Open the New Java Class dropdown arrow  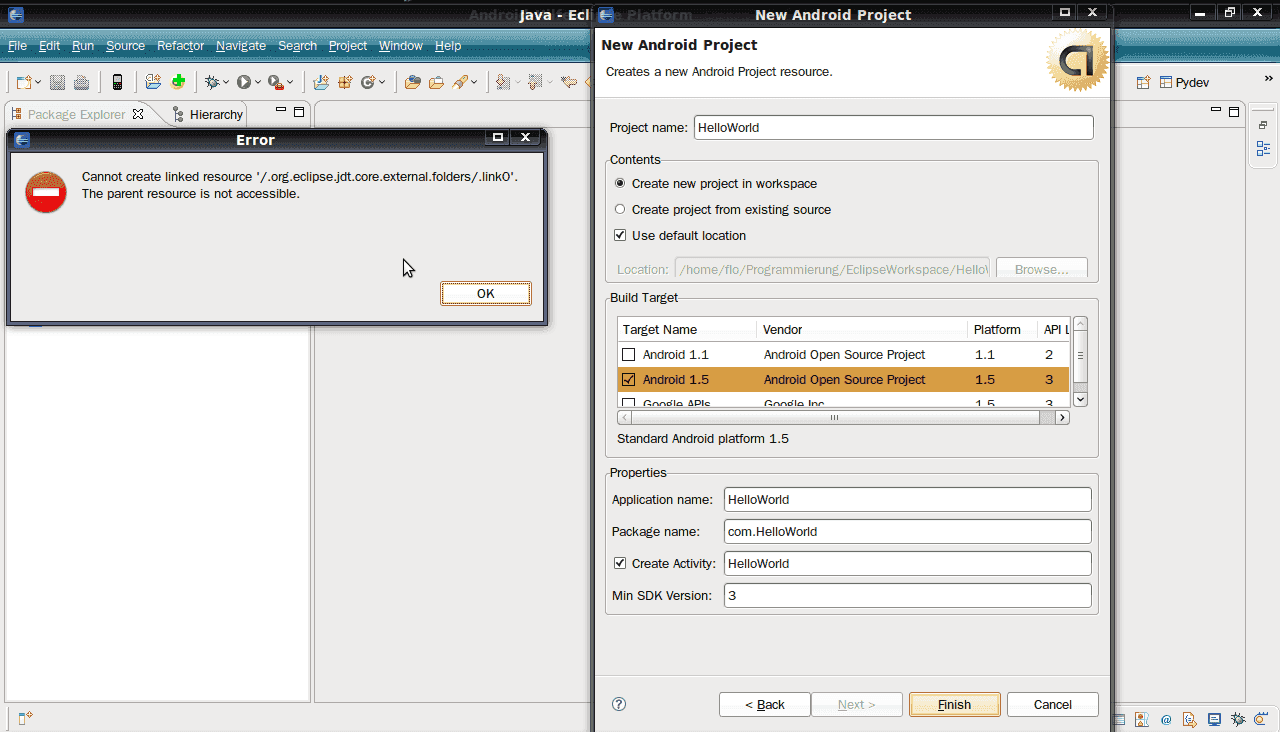(x=382, y=83)
